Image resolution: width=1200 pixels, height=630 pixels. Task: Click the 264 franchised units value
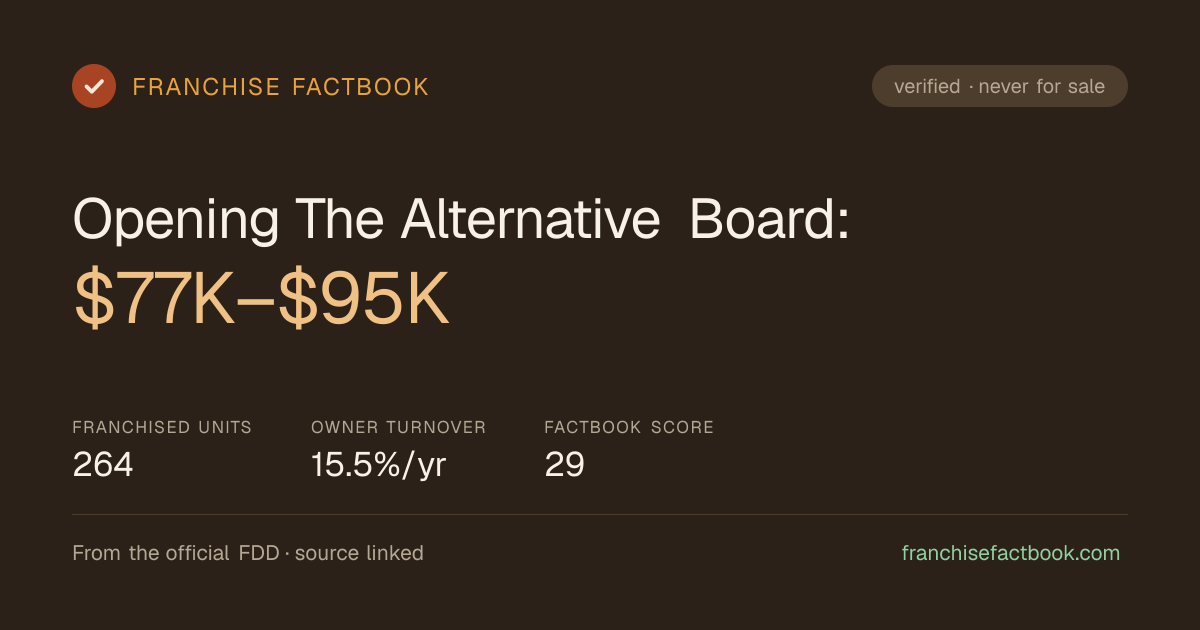pos(103,464)
